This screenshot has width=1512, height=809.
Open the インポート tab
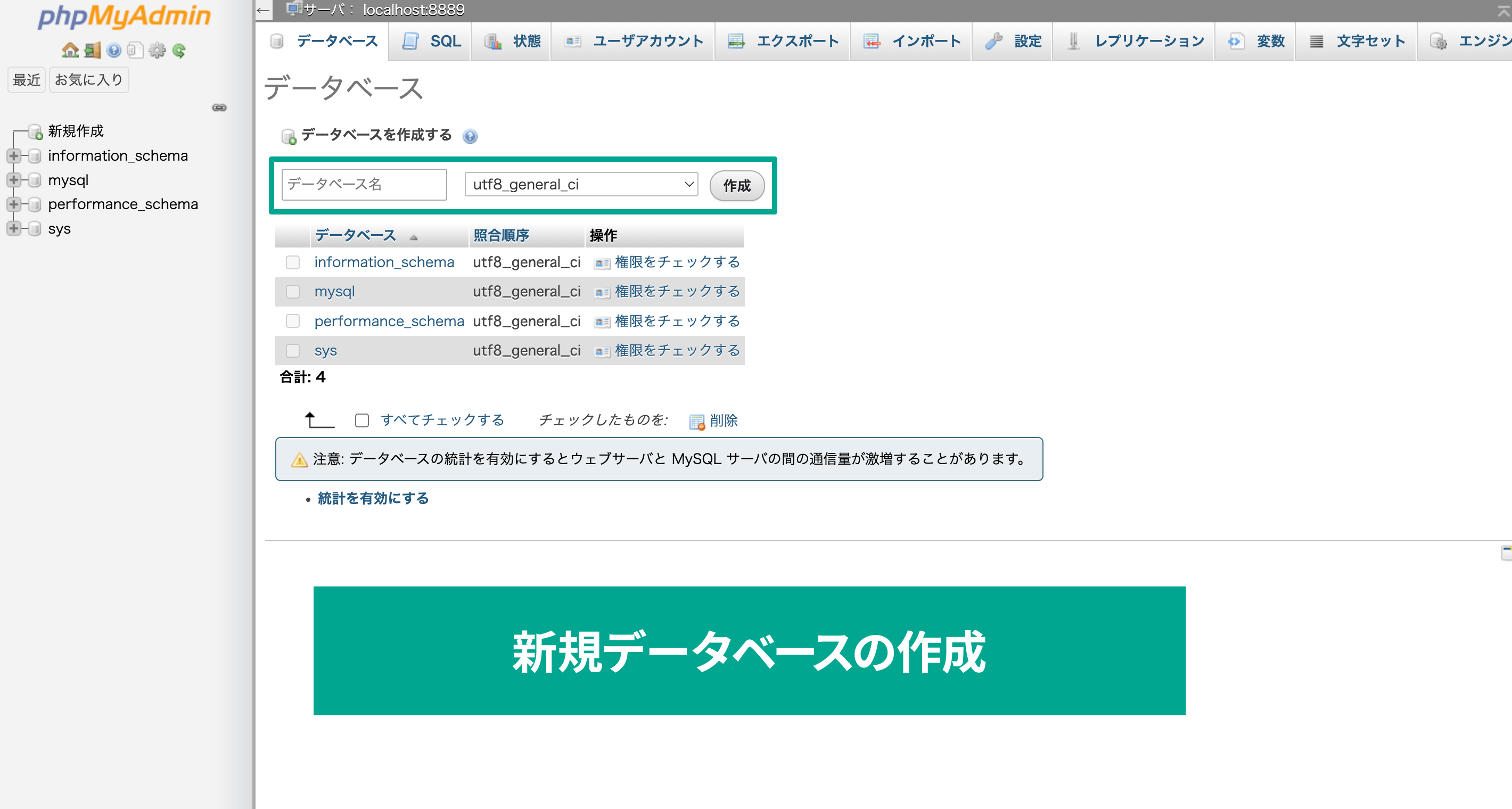911,41
